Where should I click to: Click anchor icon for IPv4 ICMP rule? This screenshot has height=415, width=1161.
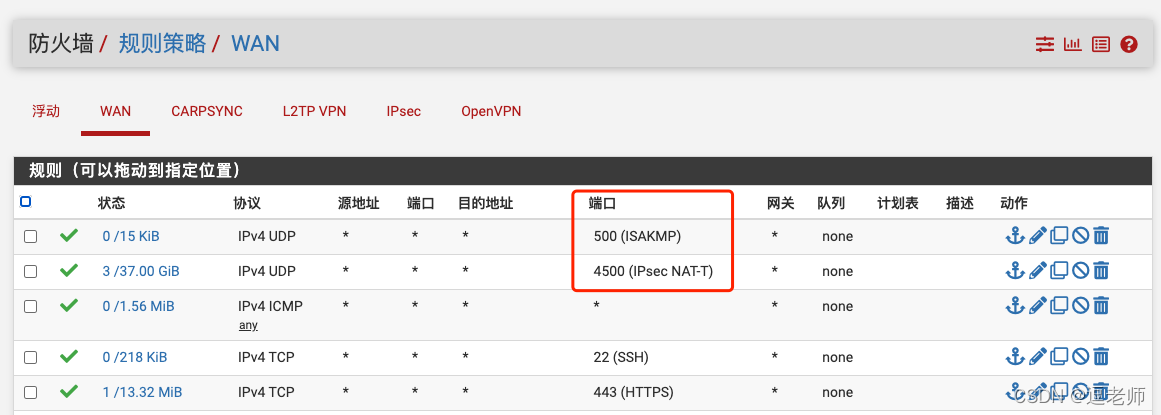(1014, 305)
